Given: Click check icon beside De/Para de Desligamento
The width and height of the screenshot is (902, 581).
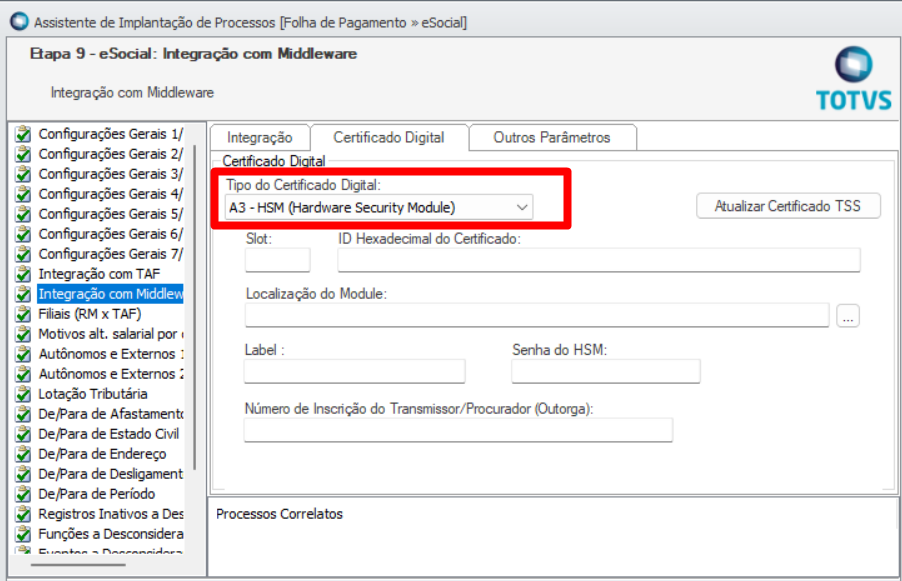Looking at the screenshot, I should (23, 474).
